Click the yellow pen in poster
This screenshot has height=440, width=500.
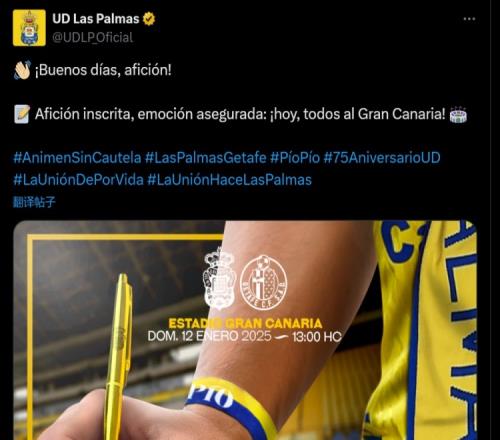(119, 357)
